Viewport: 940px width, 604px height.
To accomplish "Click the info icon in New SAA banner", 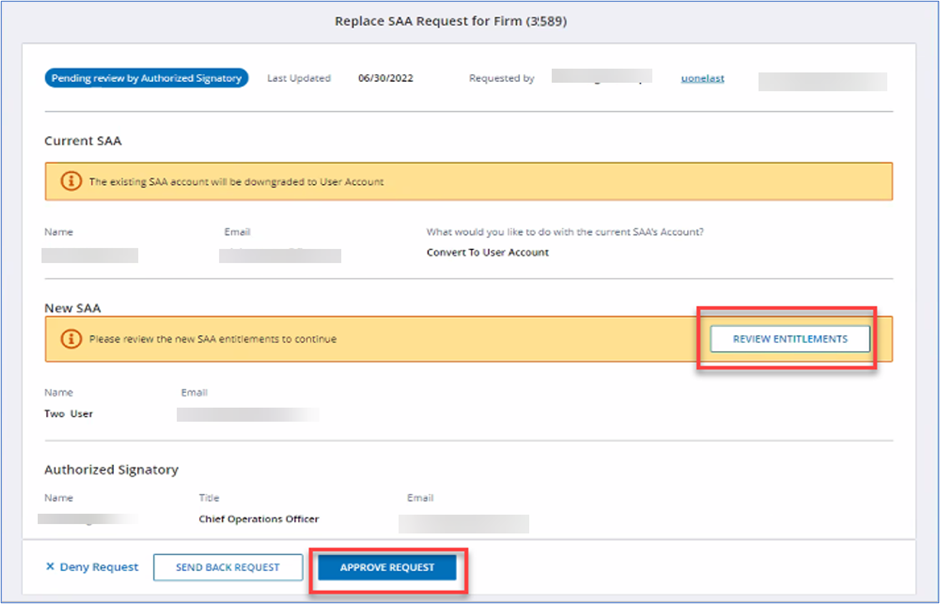I will click(x=71, y=339).
